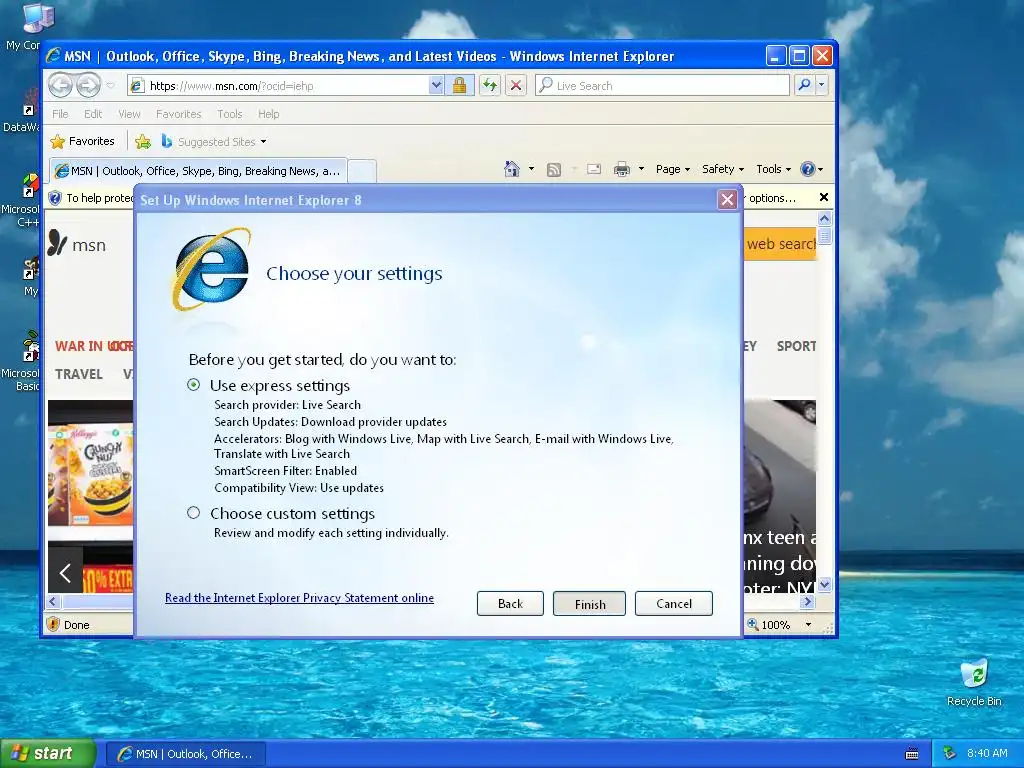The height and width of the screenshot is (768, 1024).
Task: Click the RSS feeds icon
Action: 554,170
